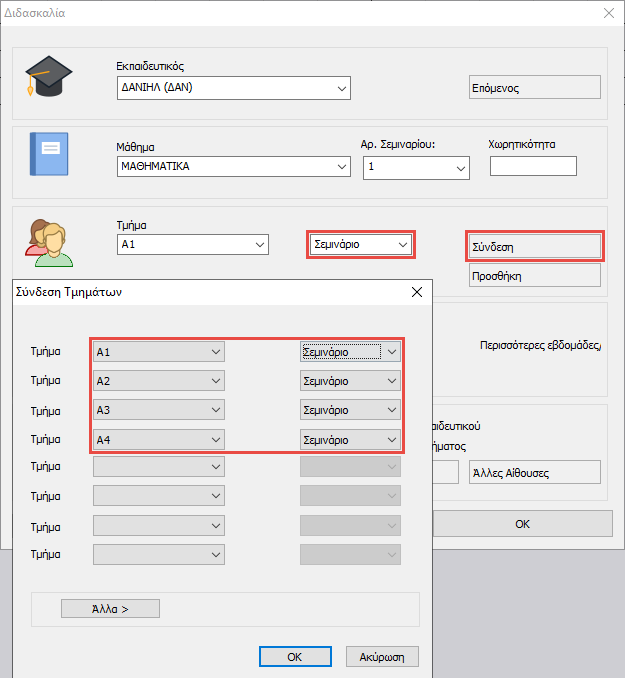Image resolution: width=625 pixels, height=678 pixels.
Task: Open the Σεμινάριο dropdown beside Α3
Action: coord(350,410)
